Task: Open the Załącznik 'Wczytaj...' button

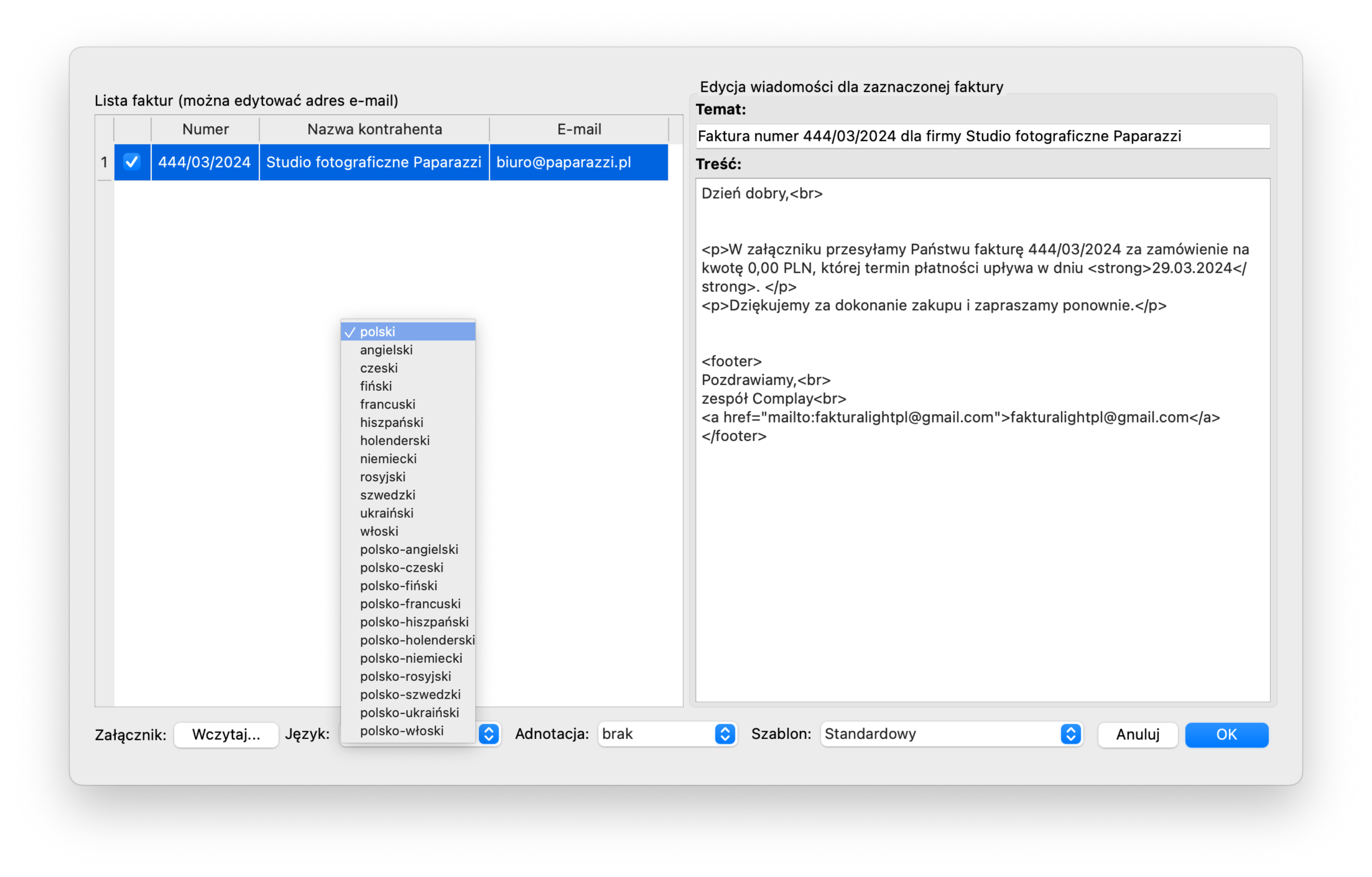Action: [225, 734]
